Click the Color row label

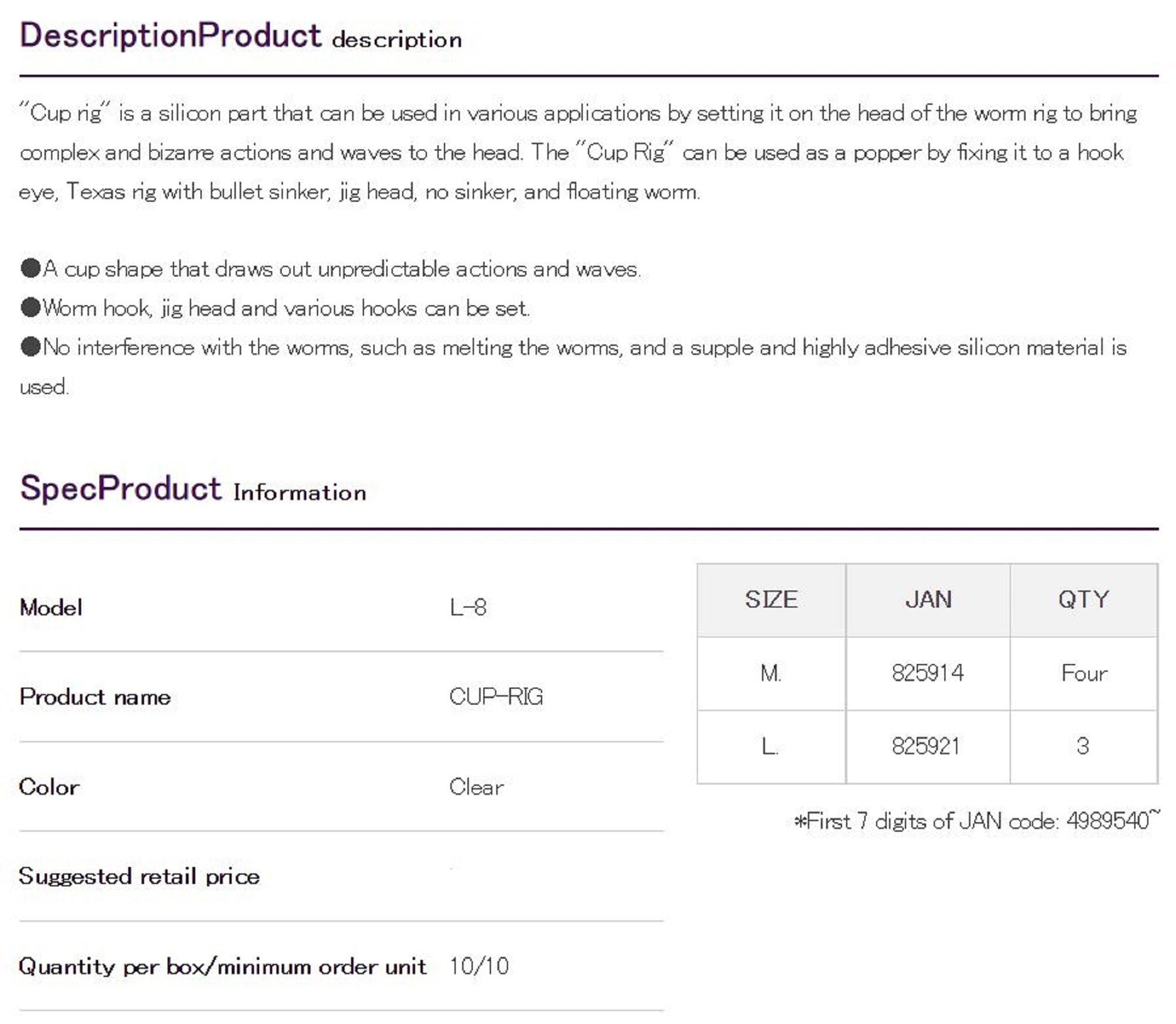pos(49,786)
